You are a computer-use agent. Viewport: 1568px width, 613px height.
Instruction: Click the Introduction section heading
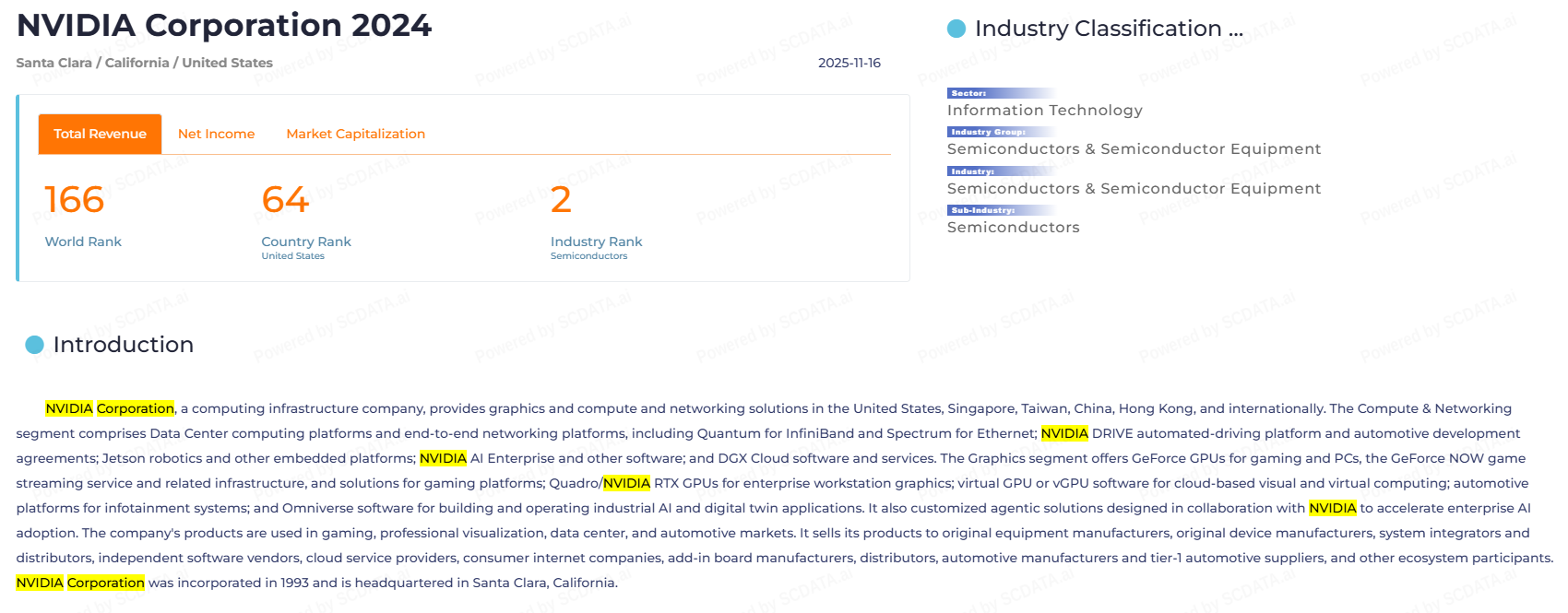[123, 345]
